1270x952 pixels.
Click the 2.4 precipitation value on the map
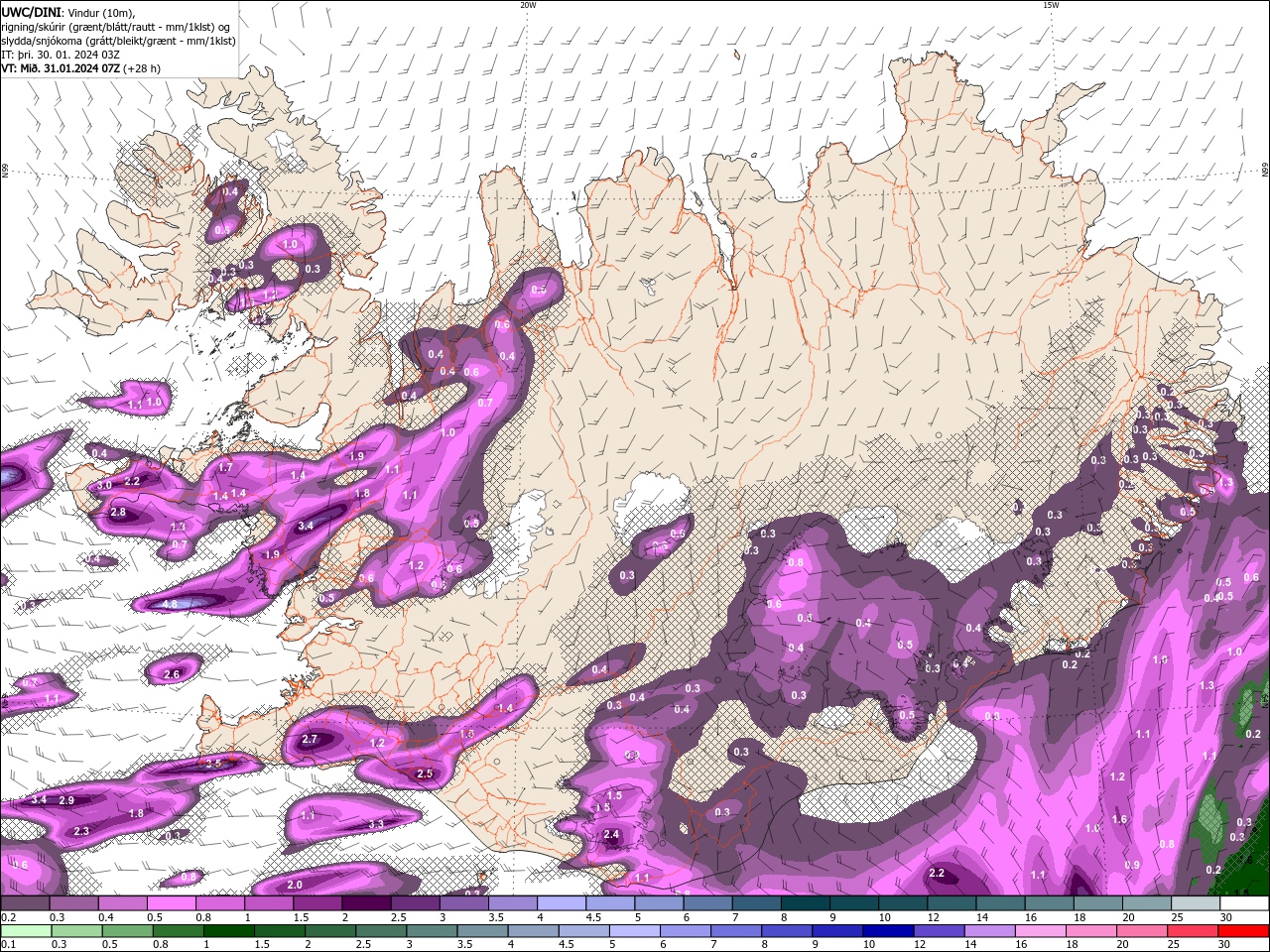tap(611, 835)
